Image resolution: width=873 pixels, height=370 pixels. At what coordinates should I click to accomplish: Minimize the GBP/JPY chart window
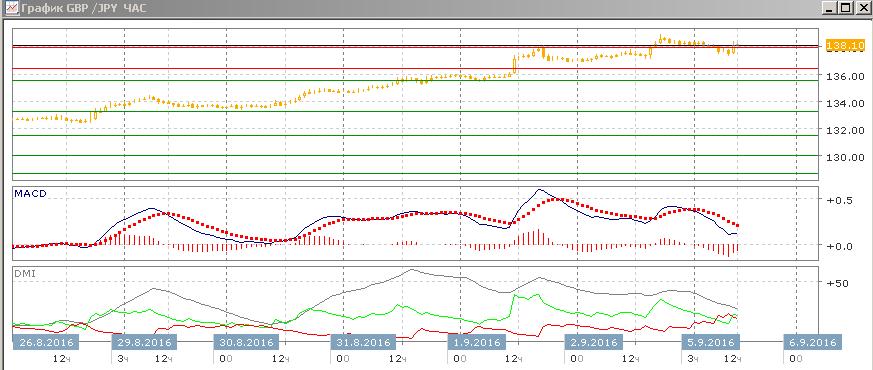pos(830,8)
